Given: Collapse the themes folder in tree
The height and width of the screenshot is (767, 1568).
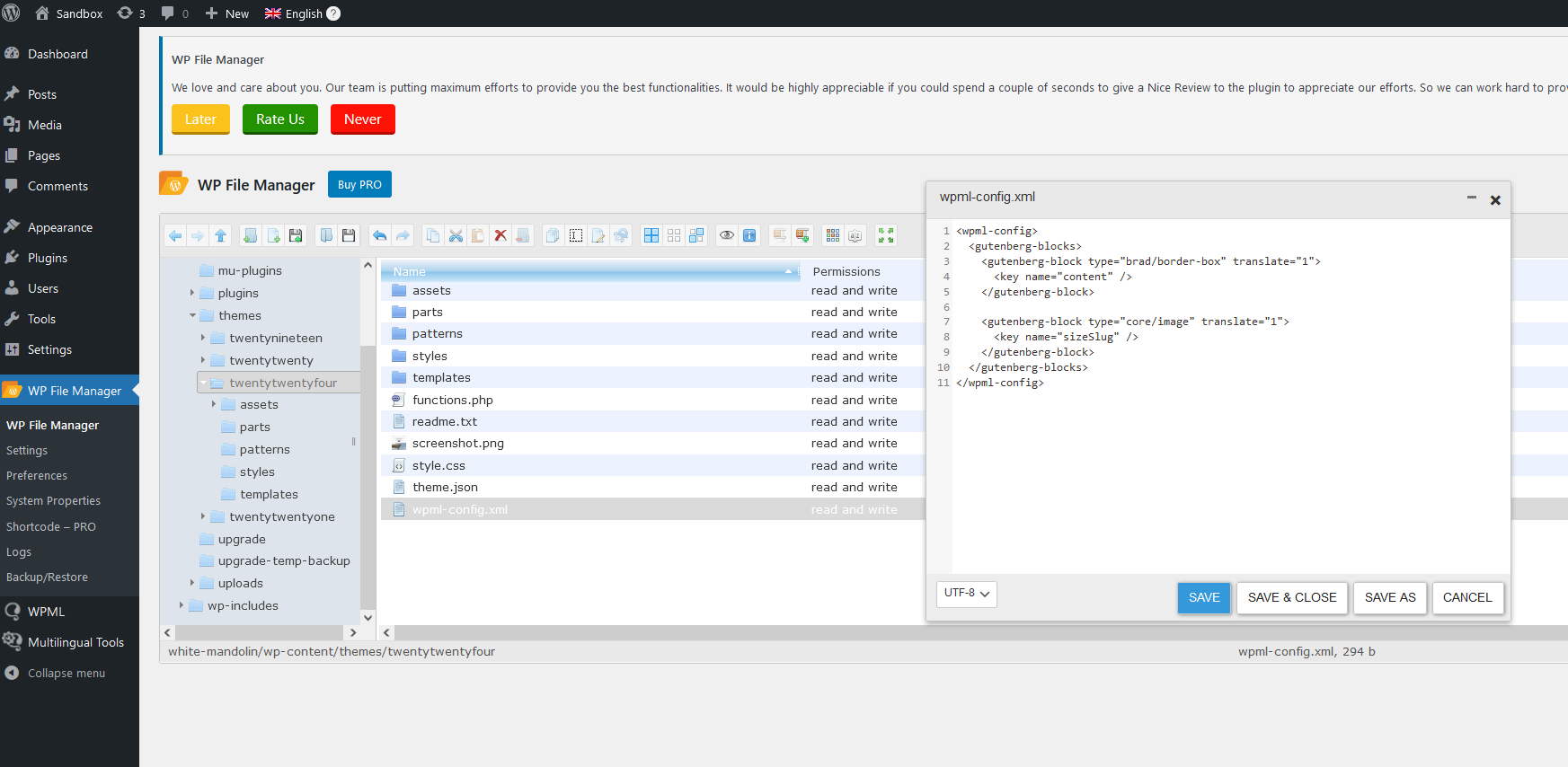Looking at the screenshot, I should click(x=192, y=315).
